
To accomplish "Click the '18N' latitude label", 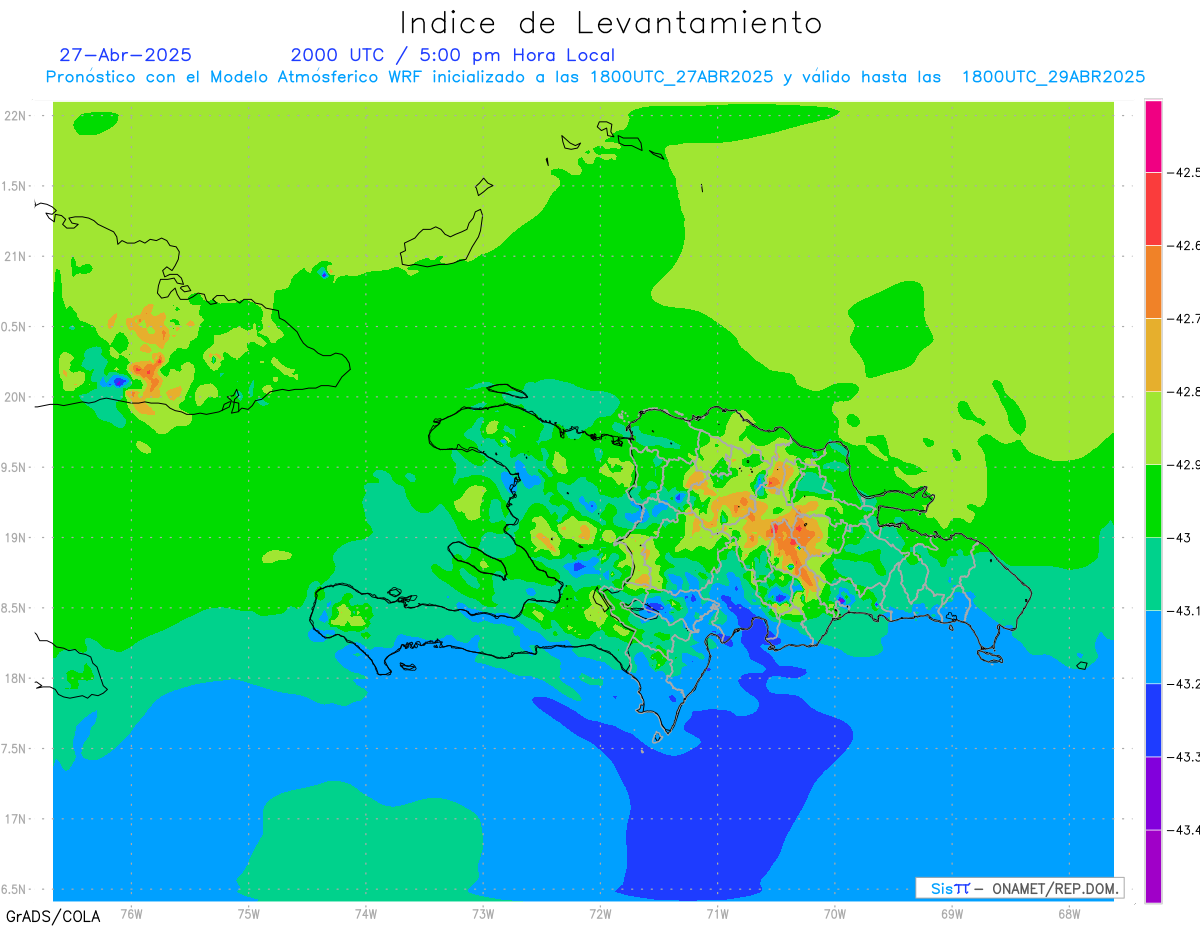I will coord(17,678).
